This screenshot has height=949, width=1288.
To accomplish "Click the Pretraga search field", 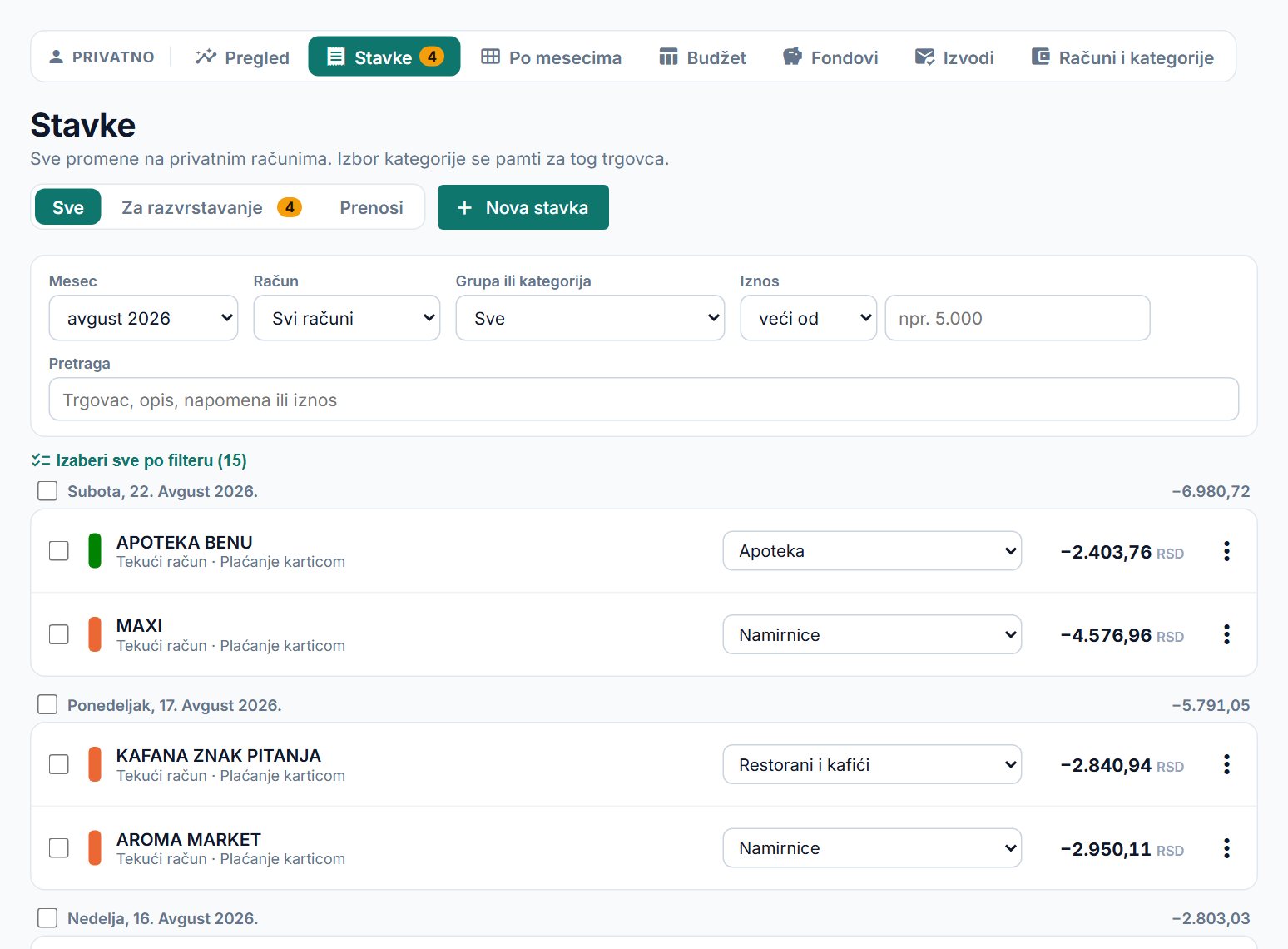I will pyautogui.click(x=644, y=400).
